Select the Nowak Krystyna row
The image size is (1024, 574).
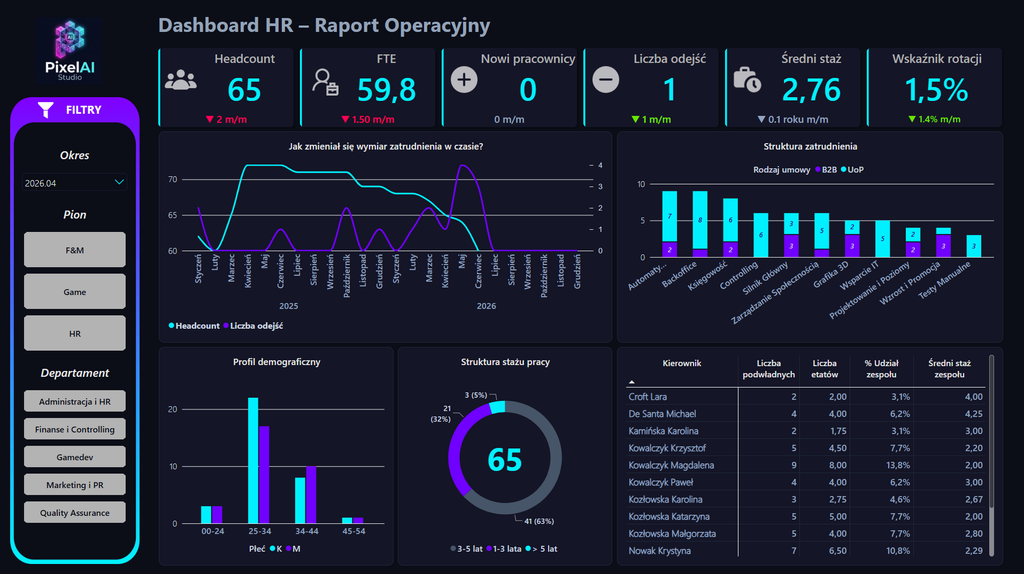[805, 550]
